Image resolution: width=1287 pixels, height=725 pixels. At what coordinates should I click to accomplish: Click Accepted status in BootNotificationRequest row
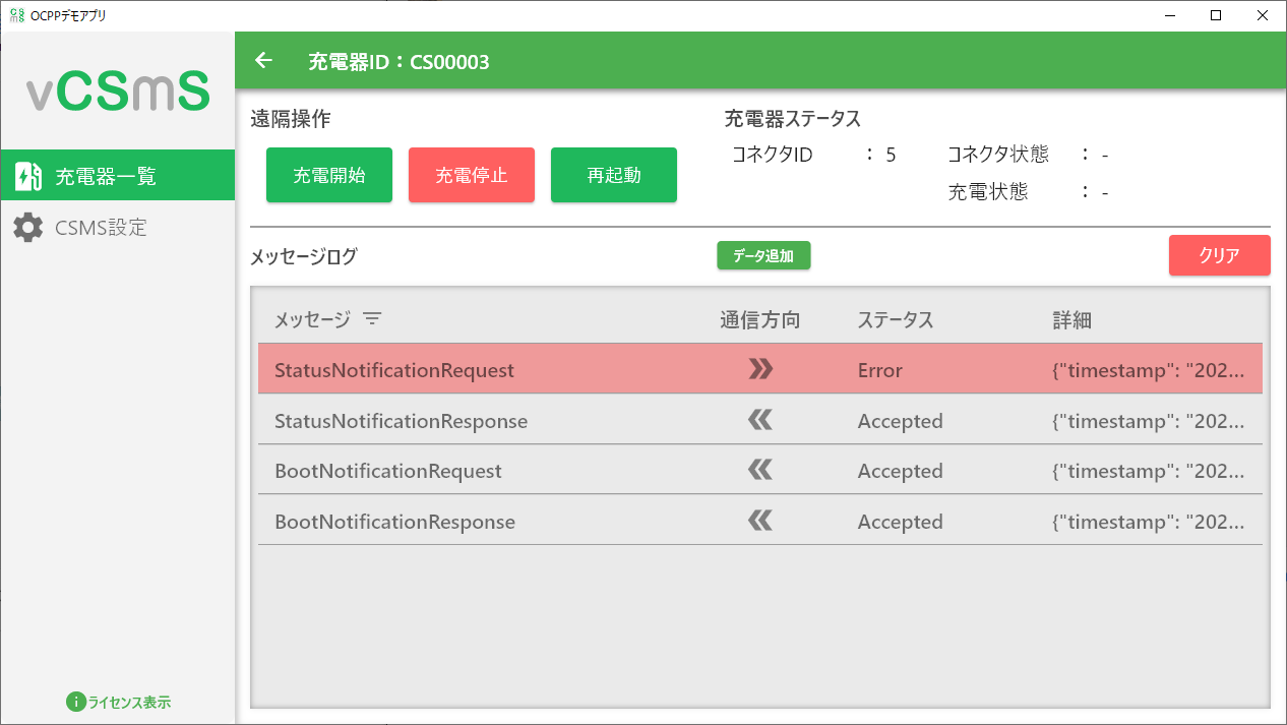[900, 471]
